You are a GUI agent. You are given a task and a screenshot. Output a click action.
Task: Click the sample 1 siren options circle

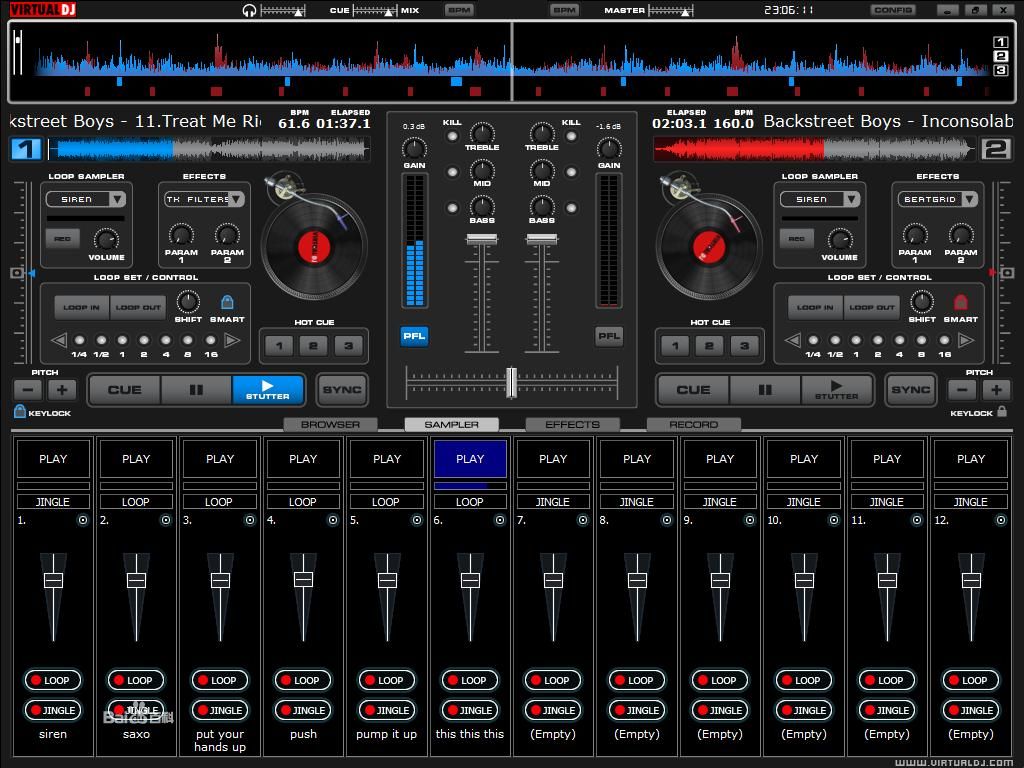click(82, 520)
